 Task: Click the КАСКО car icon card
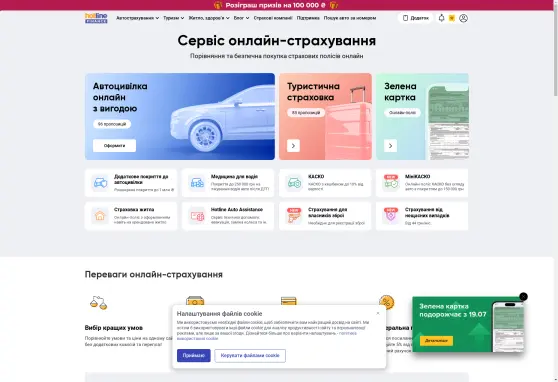point(325,183)
